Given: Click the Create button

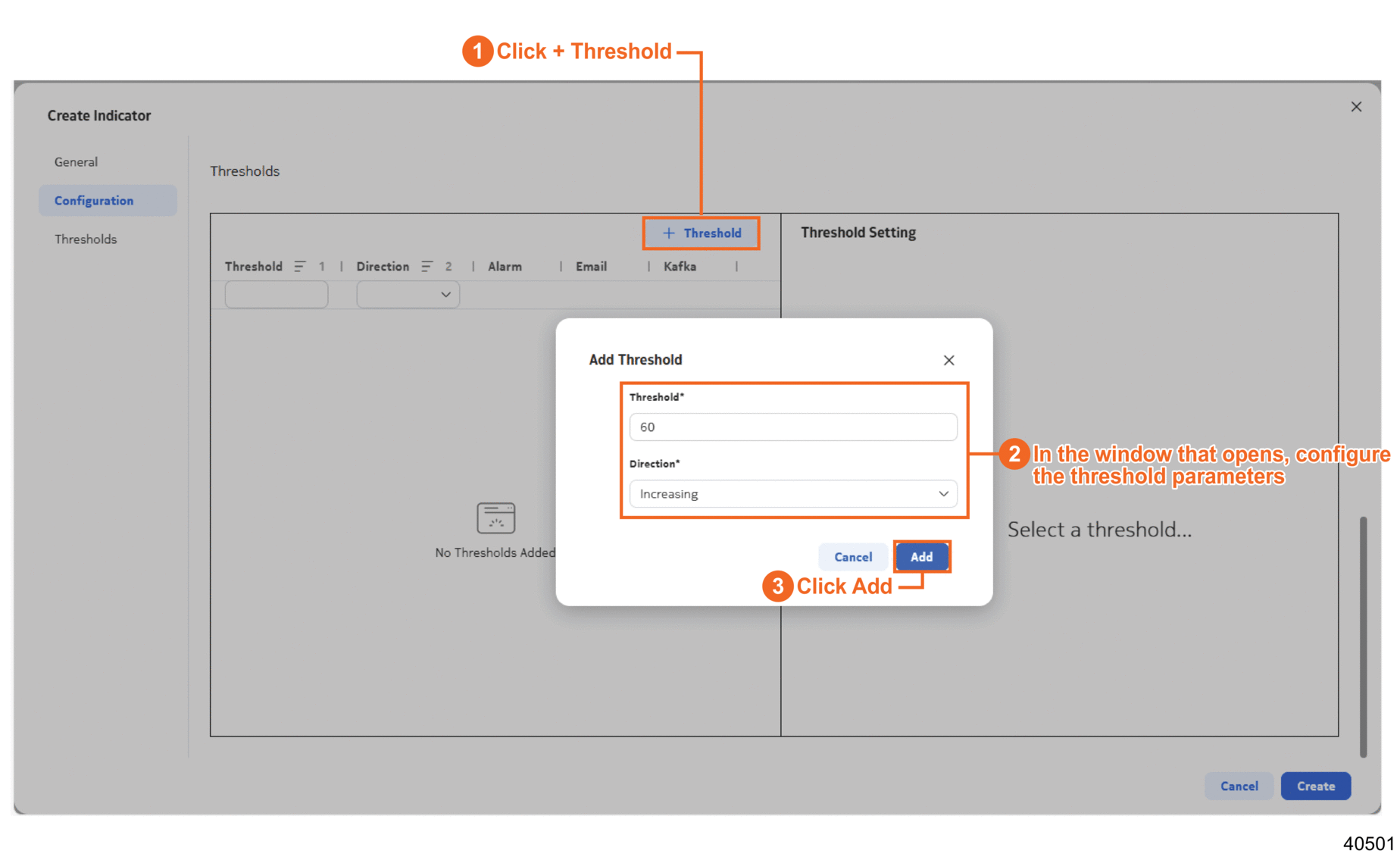Looking at the screenshot, I should [x=1315, y=787].
